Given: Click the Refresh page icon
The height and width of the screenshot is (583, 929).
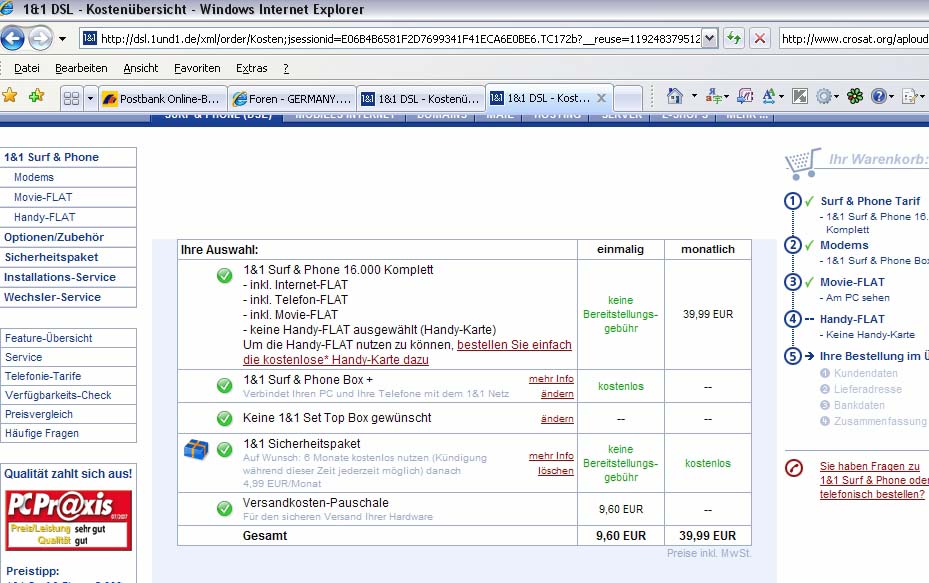Looking at the screenshot, I should (x=734, y=39).
